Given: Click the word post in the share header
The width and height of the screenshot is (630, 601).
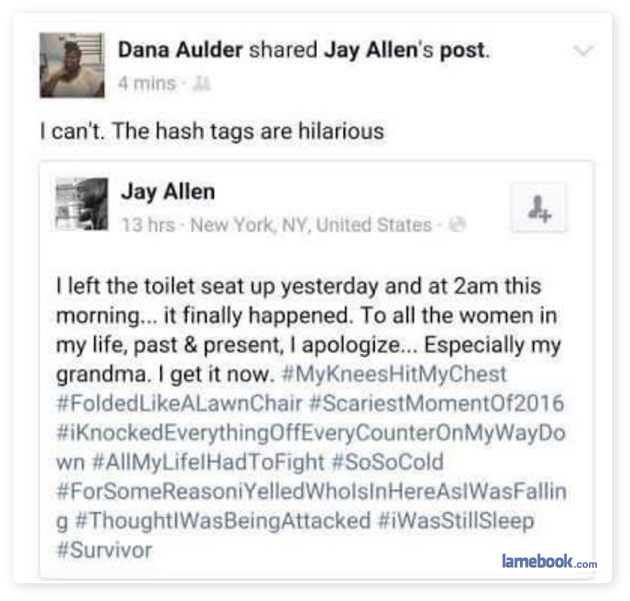Looking at the screenshot, I should (x=463, y=51).
